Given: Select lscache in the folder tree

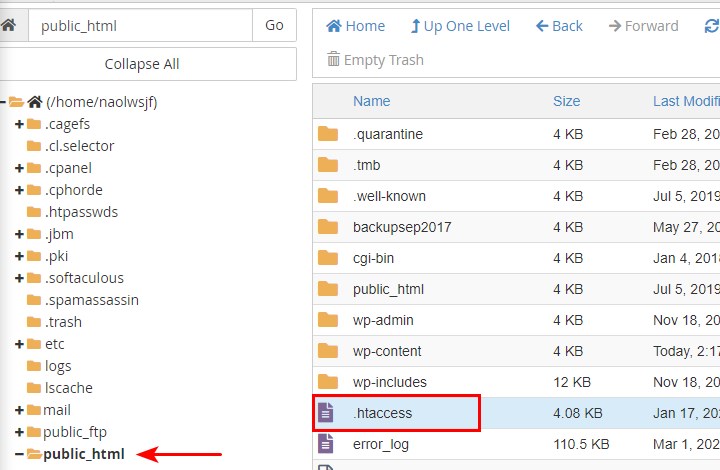Looking at the screenshot, I should tap(68, 388).
